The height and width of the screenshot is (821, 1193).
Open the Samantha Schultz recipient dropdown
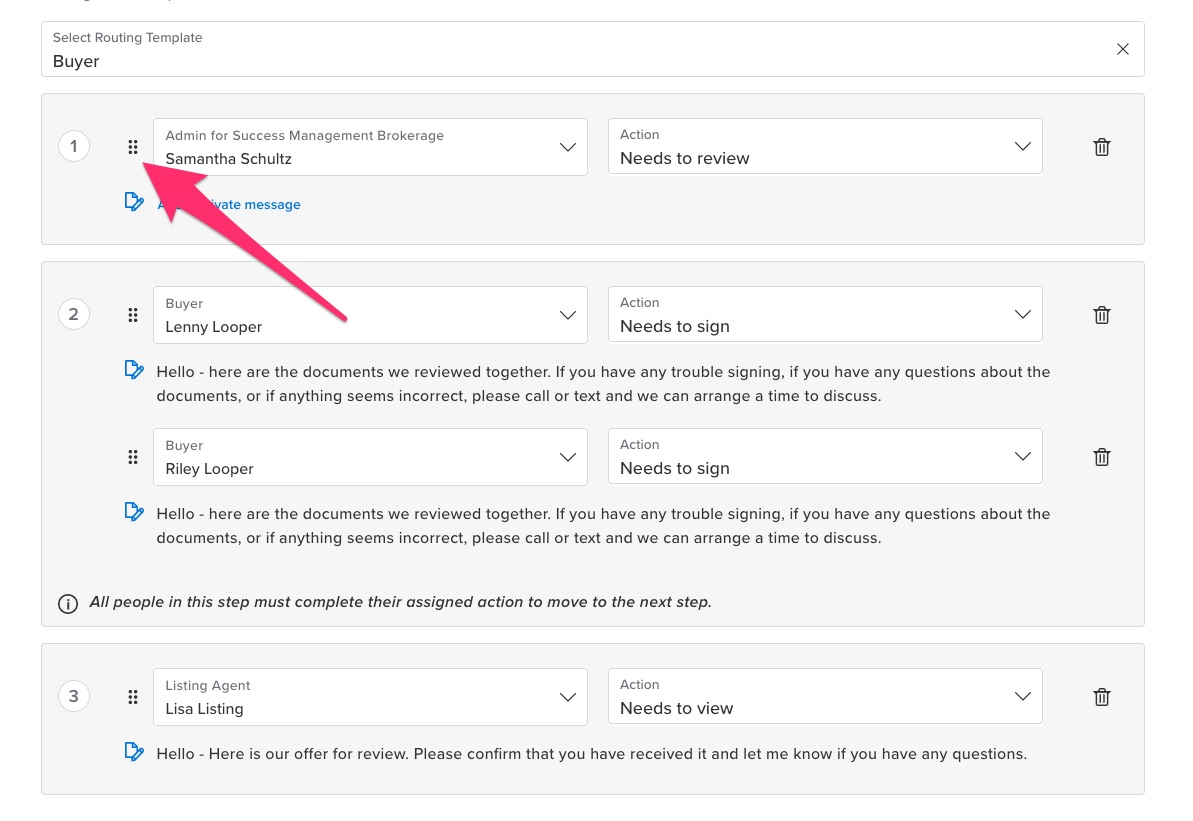click(568, 146)
